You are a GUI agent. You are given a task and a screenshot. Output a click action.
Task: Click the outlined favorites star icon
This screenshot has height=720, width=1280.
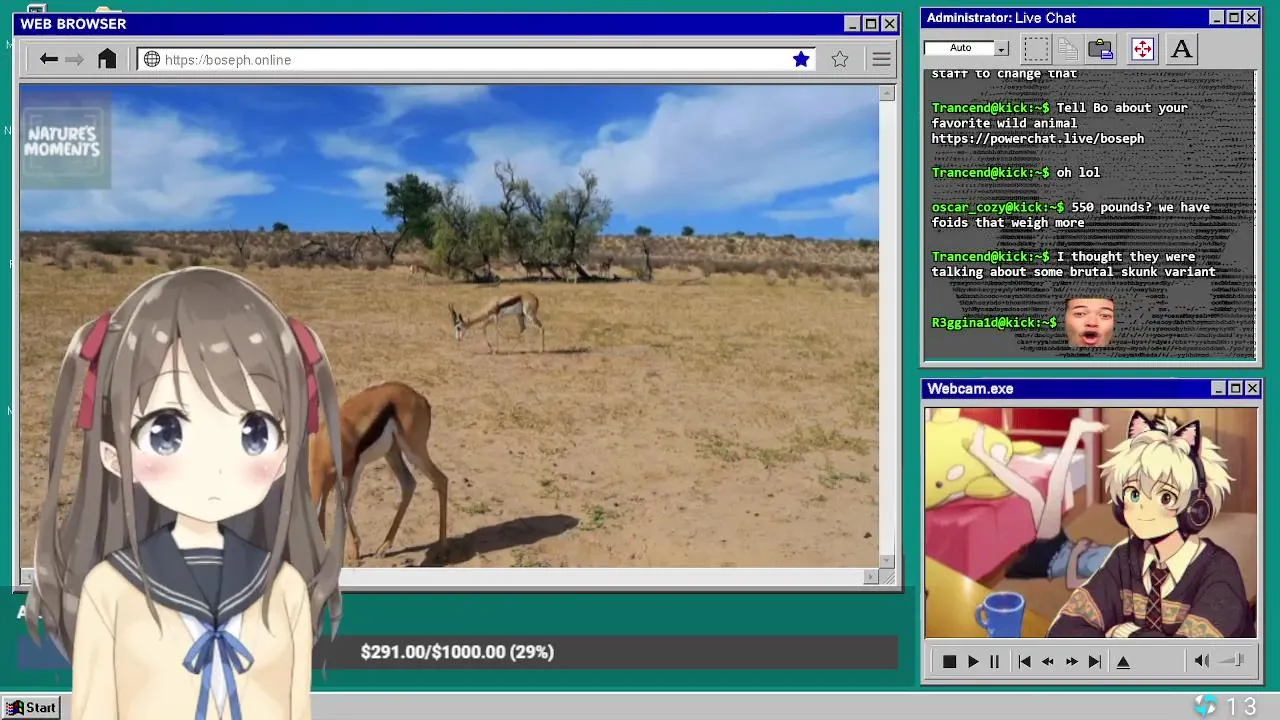(840, 59)
